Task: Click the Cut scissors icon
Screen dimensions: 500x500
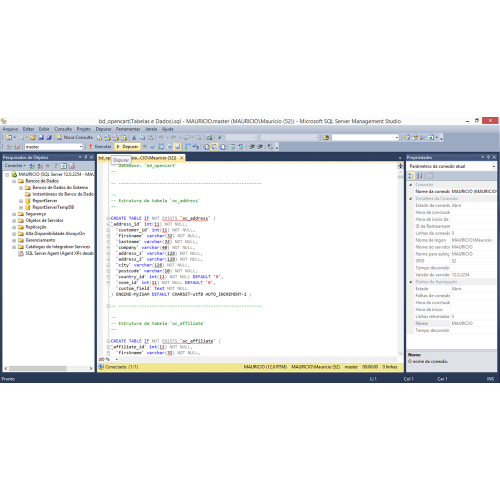Action: (134, 137)
